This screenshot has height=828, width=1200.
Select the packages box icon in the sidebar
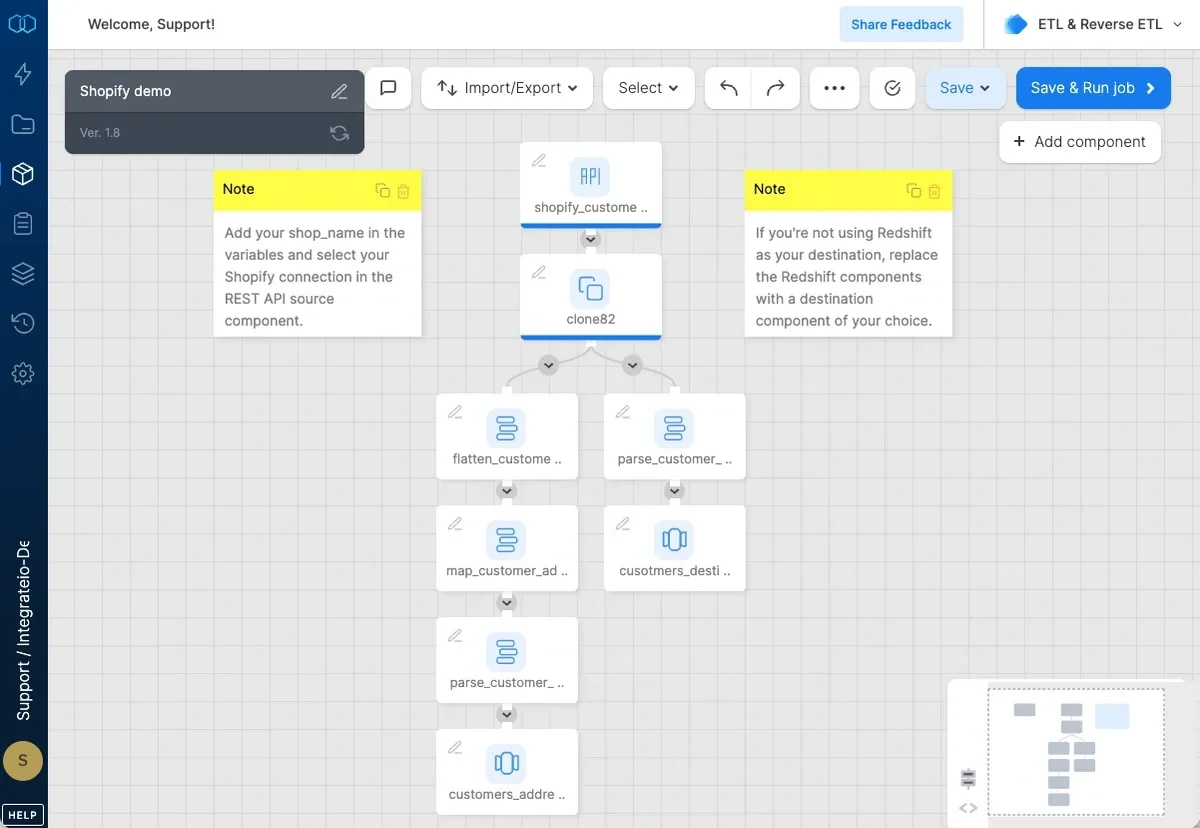23,174
